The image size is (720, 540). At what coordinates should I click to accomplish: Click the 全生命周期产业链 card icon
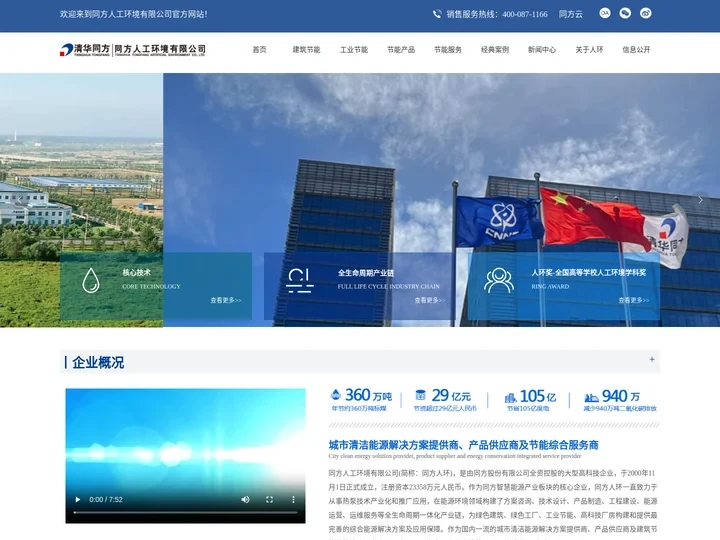point(299,281)
